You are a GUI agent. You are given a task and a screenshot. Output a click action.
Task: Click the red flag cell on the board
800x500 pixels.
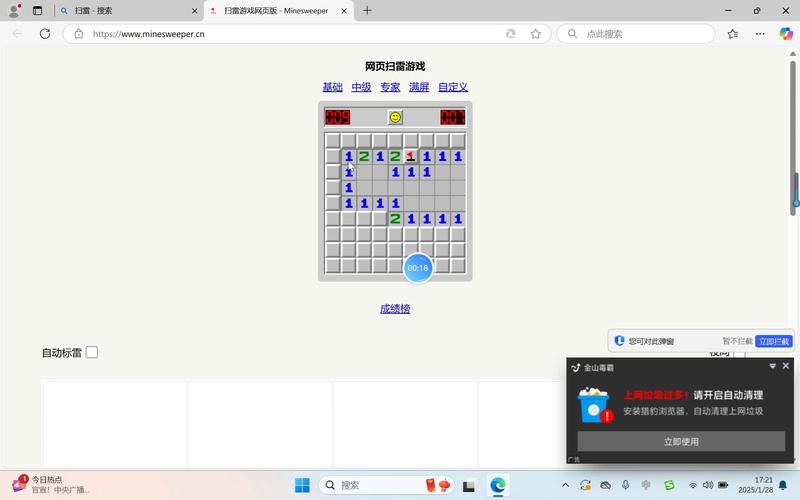tap(411, 156)
